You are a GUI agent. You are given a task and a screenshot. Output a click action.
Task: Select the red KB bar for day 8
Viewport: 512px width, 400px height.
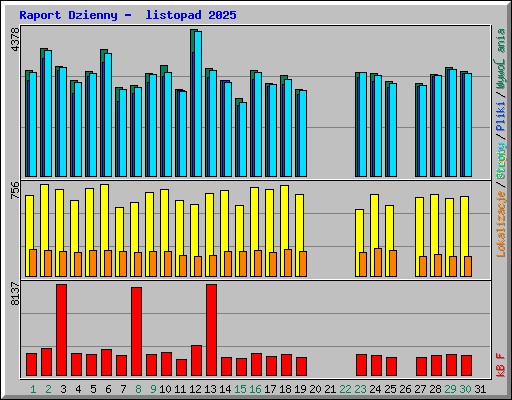(x=136, y=331)
